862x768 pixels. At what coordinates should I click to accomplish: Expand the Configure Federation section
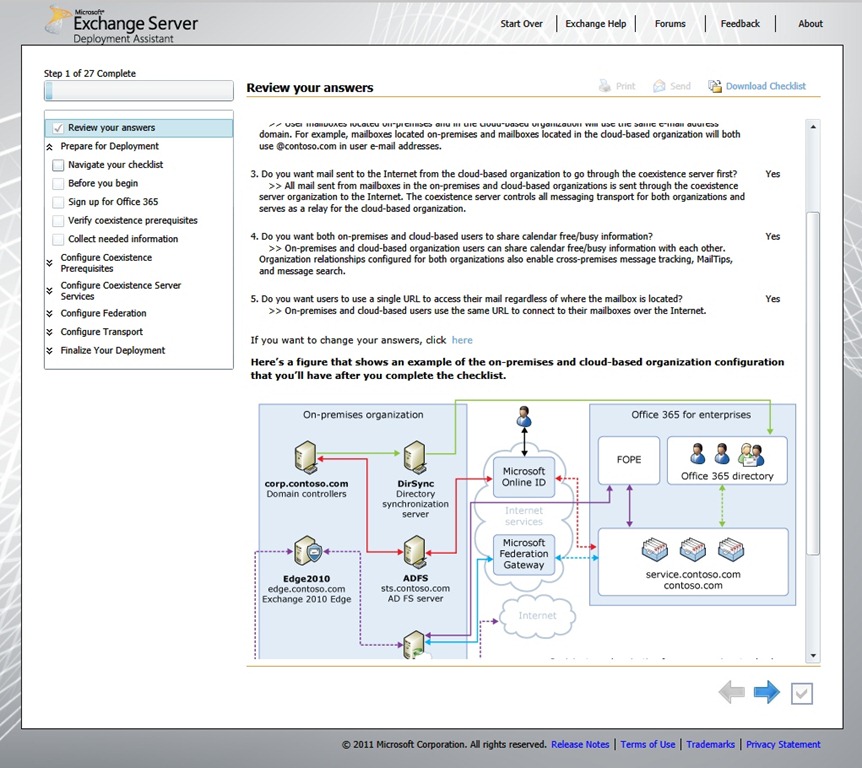pos(51,314)
